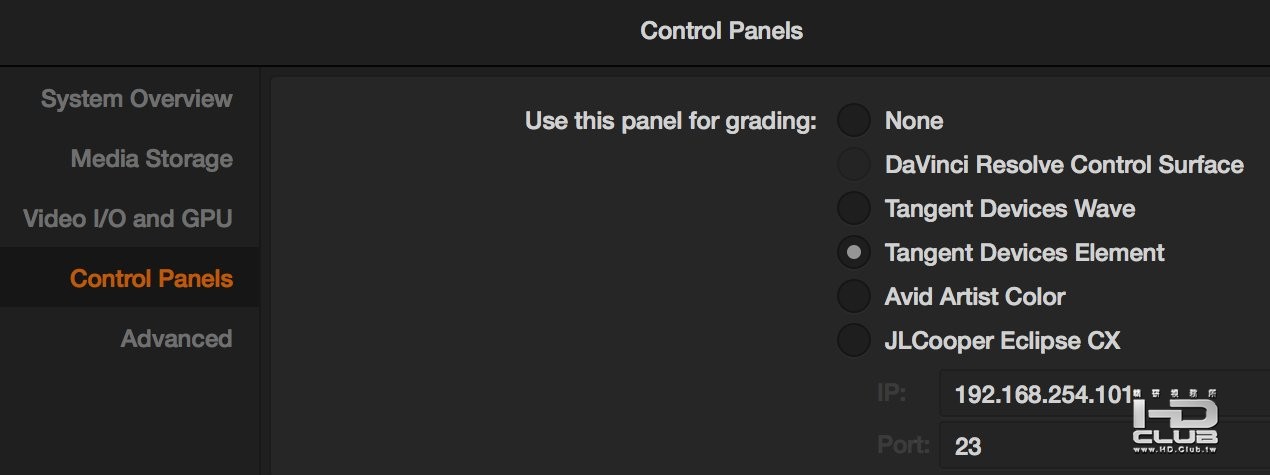Click the Control Panels window title

tap(721, 31)
